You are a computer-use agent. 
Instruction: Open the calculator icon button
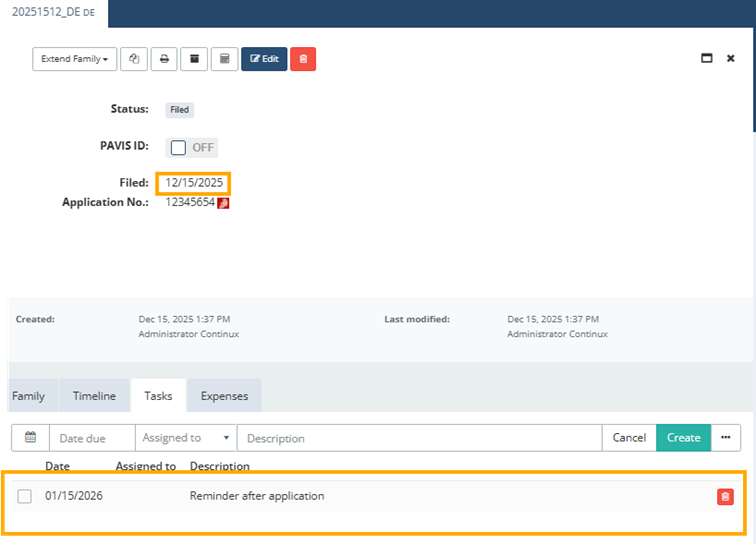click(225, 59)
